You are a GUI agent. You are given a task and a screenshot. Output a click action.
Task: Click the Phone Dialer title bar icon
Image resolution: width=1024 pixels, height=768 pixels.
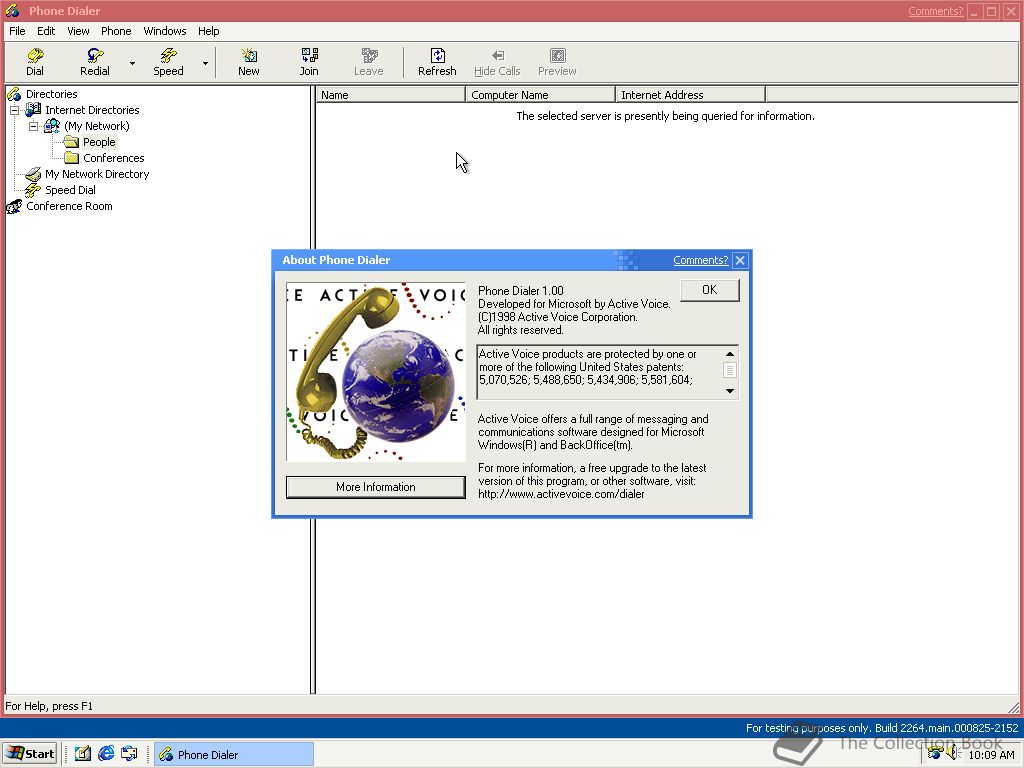pyautogui.click(x=12, y=11)
